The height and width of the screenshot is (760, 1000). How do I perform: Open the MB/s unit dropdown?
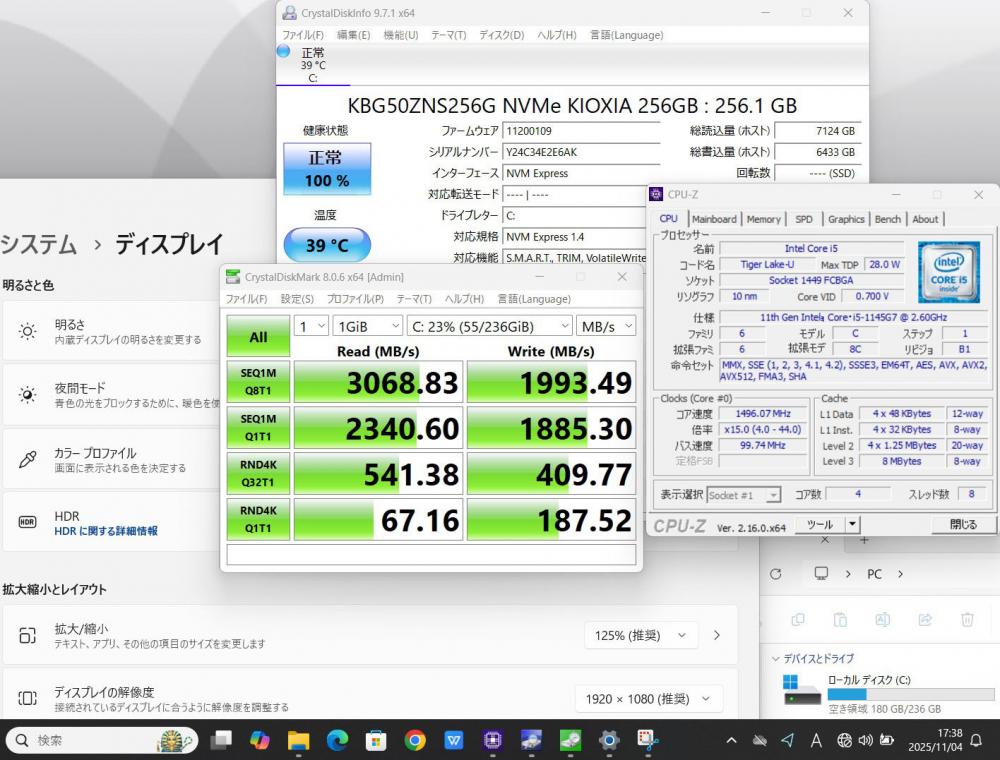click(606, 326)
